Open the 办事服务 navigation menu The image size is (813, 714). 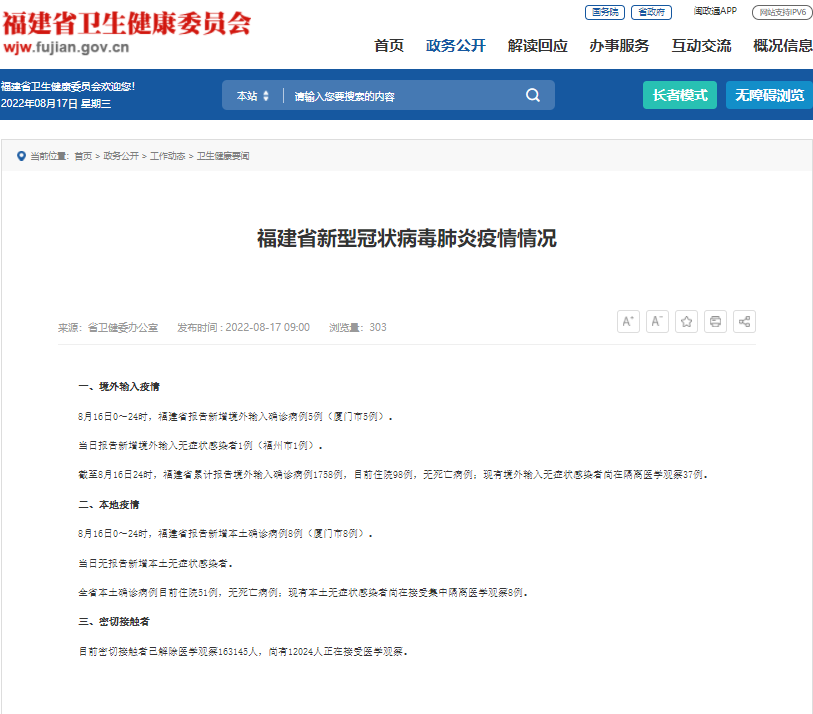(619, 46)
